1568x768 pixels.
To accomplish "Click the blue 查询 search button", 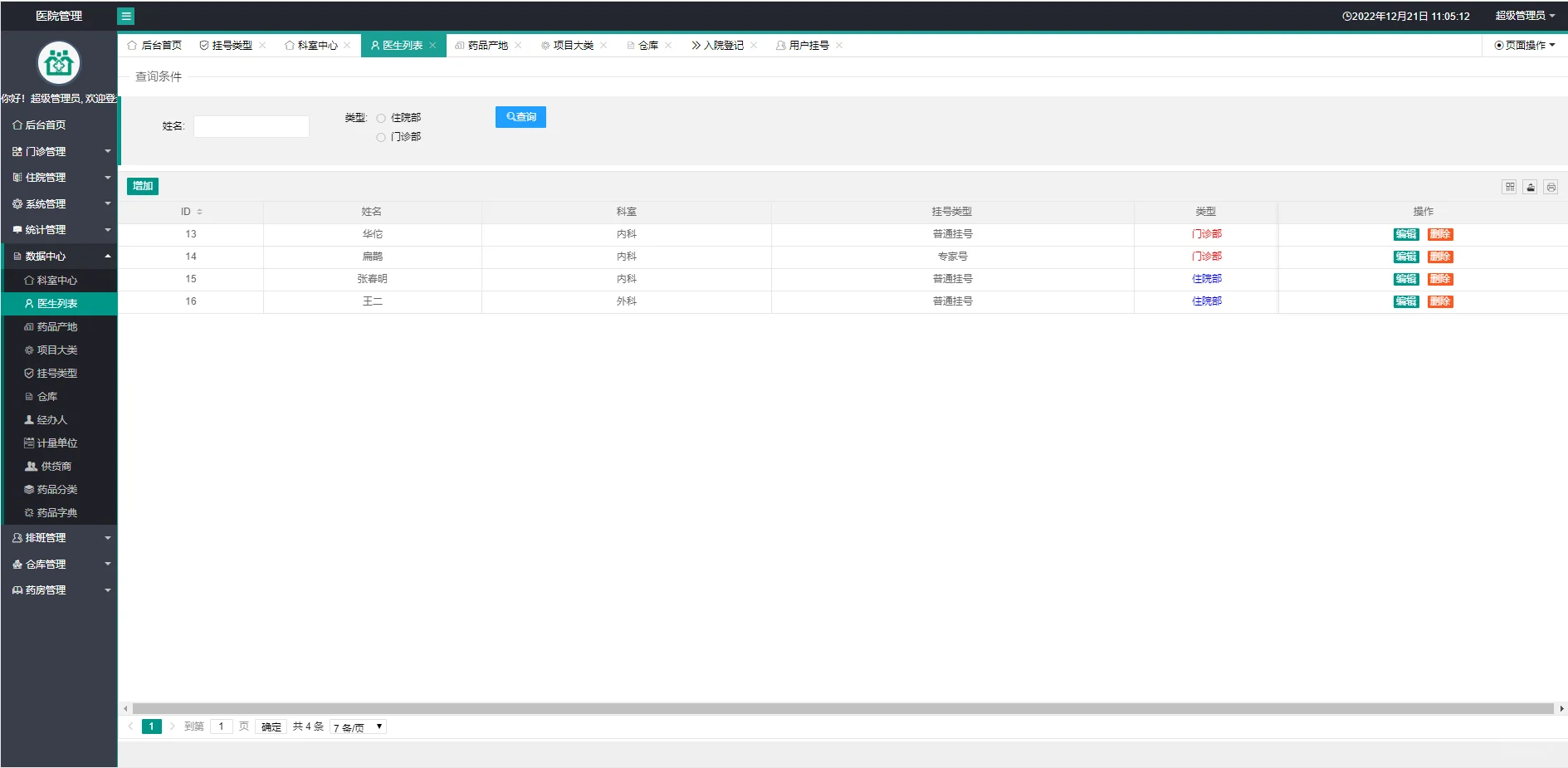I will pos(520,117).
